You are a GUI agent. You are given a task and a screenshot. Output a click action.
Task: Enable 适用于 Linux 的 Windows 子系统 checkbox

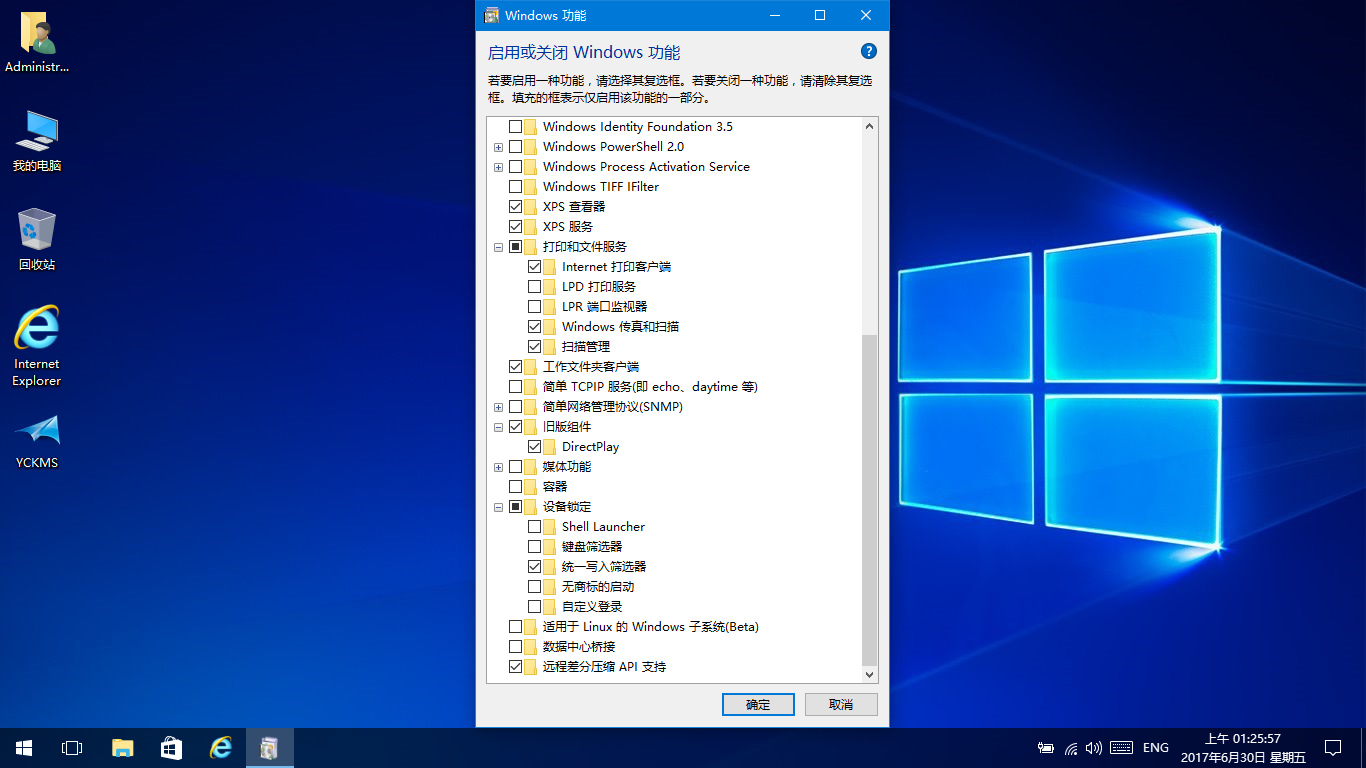(516, 627)
